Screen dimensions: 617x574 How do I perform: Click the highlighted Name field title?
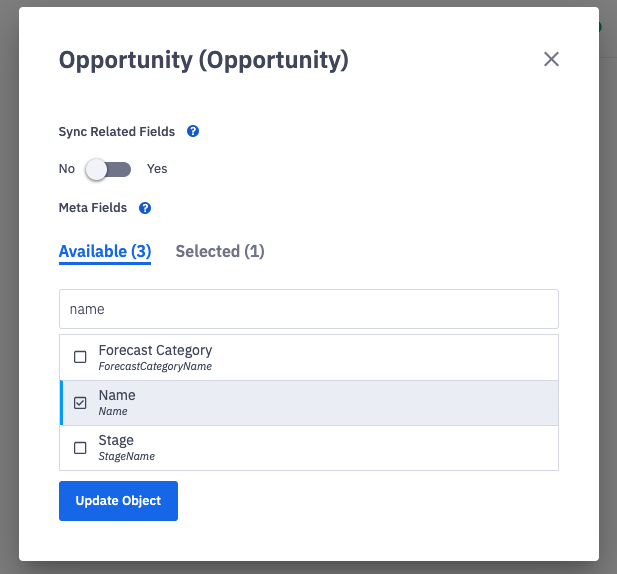pos(117,396)
